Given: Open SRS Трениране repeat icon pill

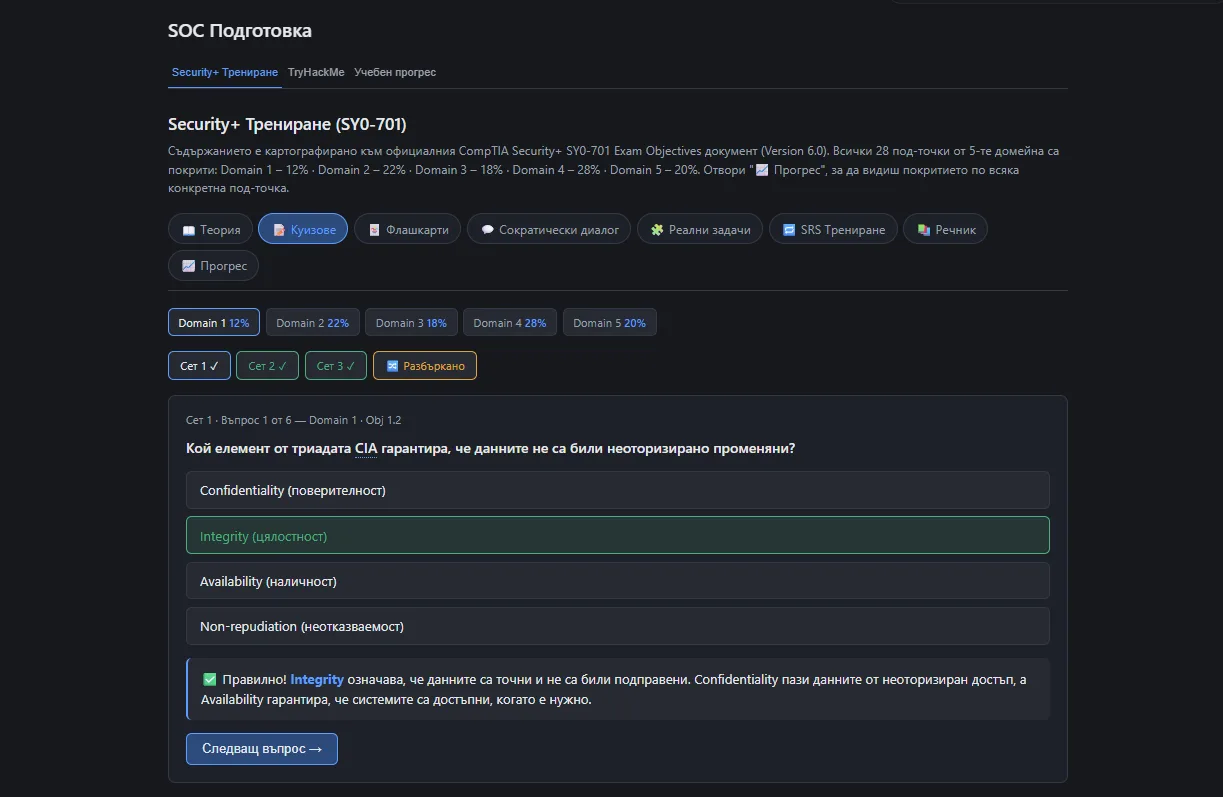Looking at the screenshot, I should 833,229.
